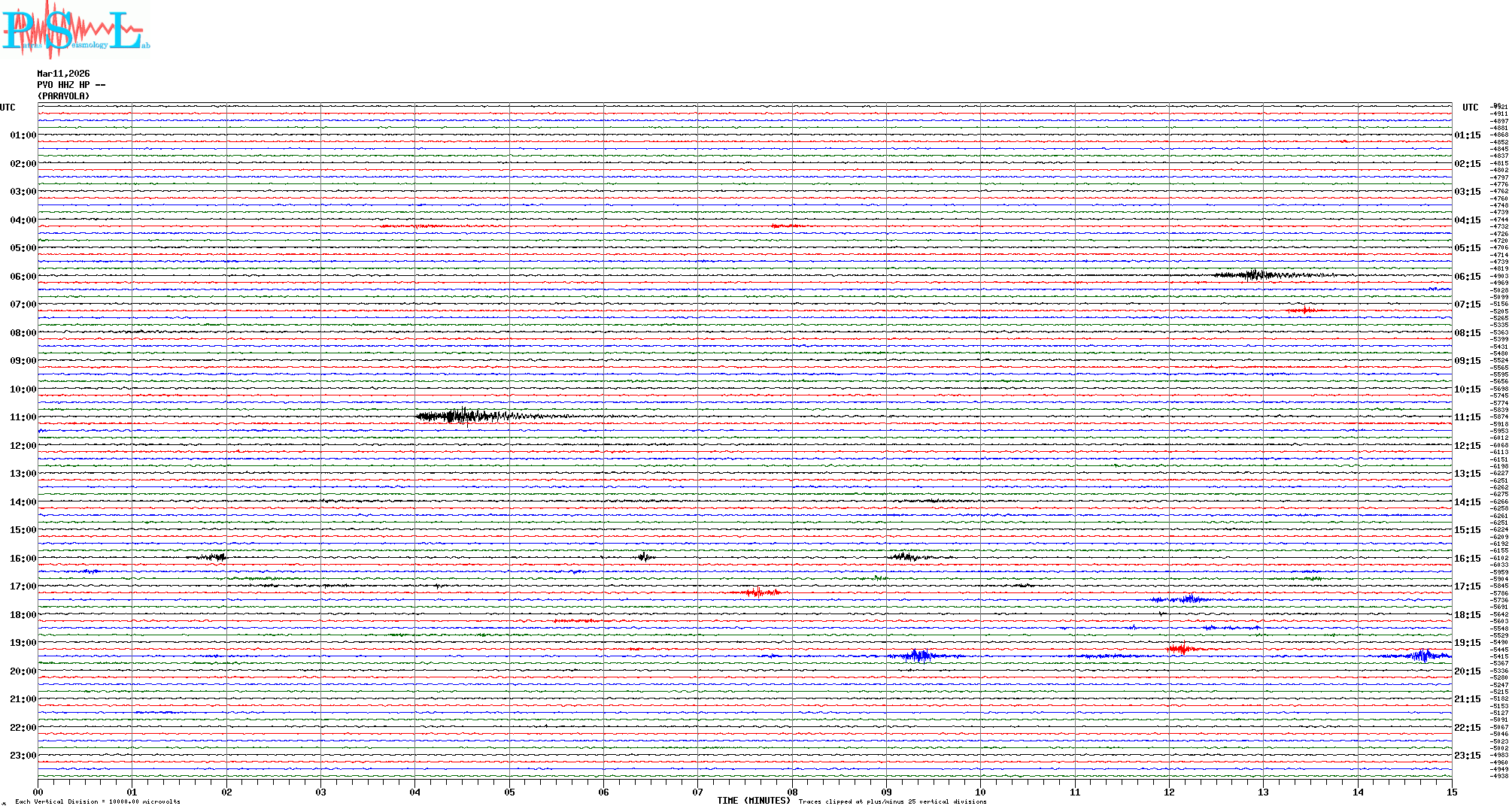Click the Mar11,2026 date label
This screenshot has height=812, width=1512.
(63, 74)
